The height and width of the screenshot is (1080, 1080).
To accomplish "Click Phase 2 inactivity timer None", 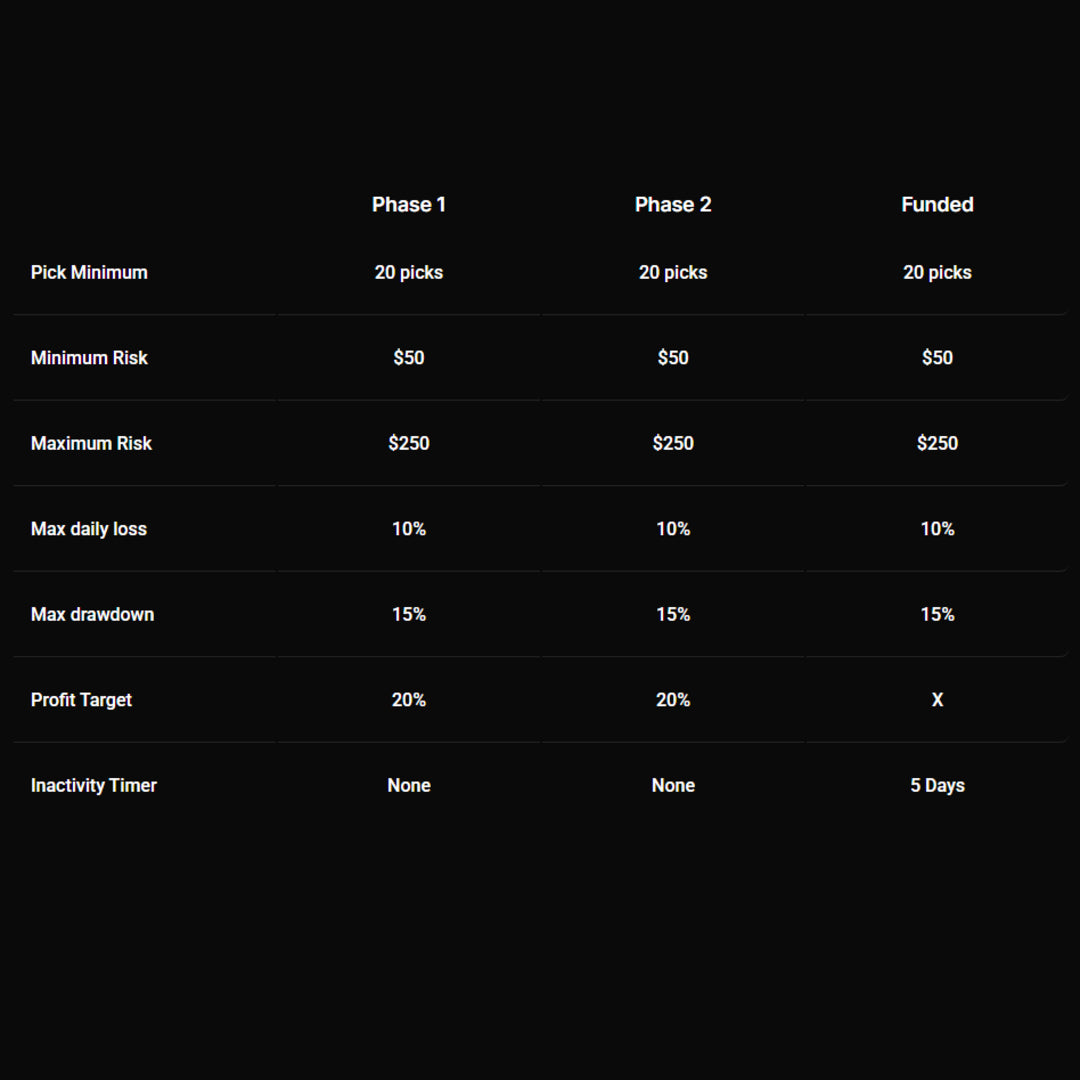I will (673, 785).
